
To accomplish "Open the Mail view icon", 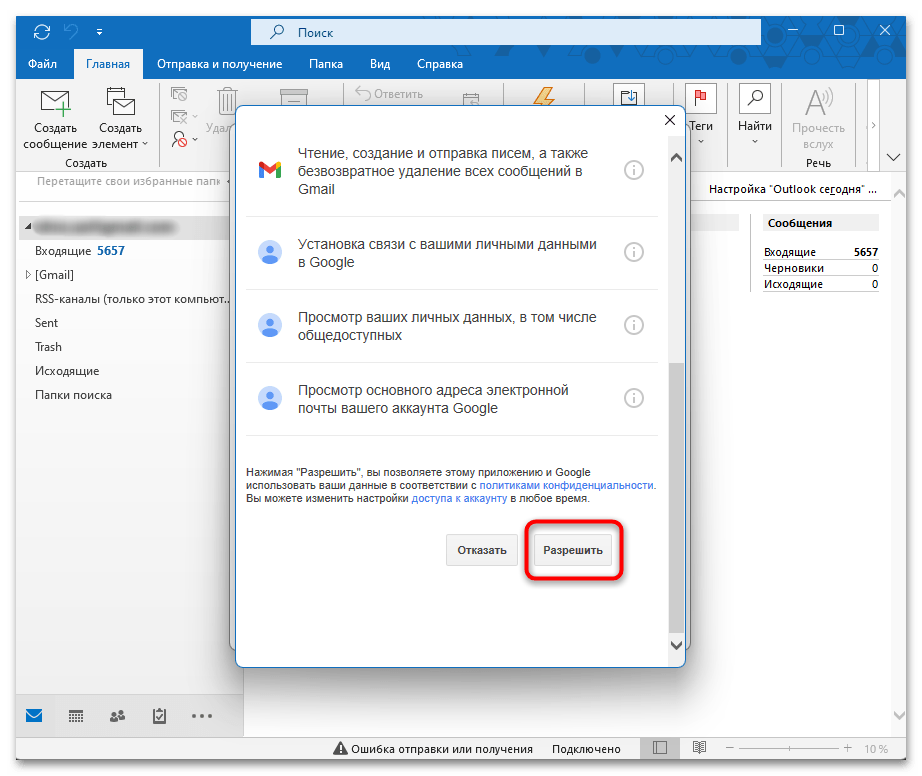I will pyautogui.click(x=35, y=716).
